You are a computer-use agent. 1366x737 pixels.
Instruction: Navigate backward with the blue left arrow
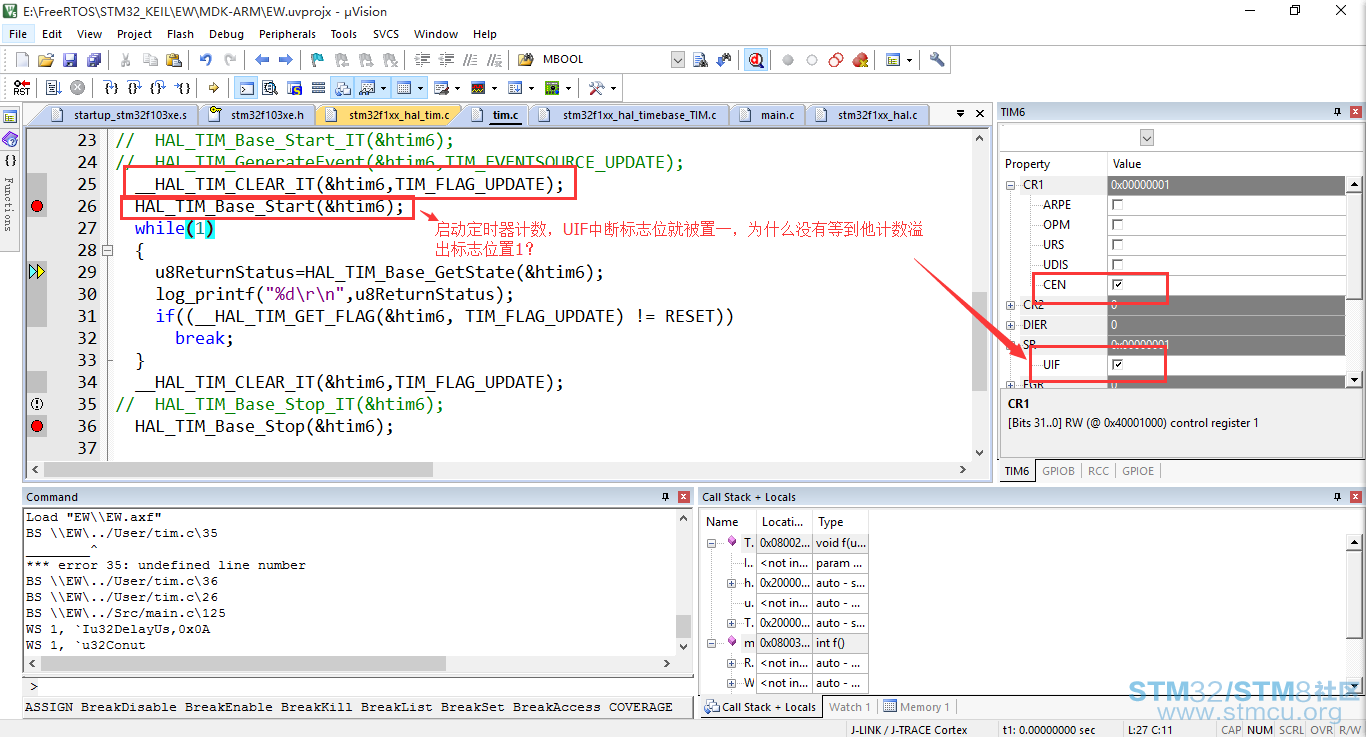coord(262,60)
